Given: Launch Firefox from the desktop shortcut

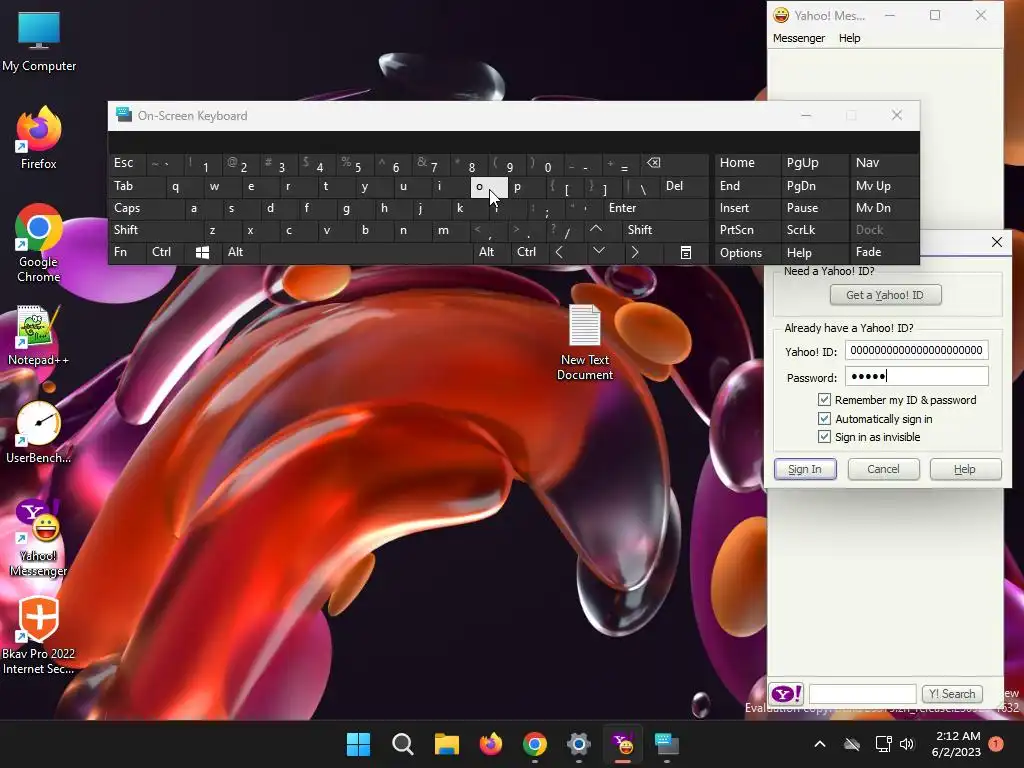Looking at the screenshot, I should coord(39,138).
